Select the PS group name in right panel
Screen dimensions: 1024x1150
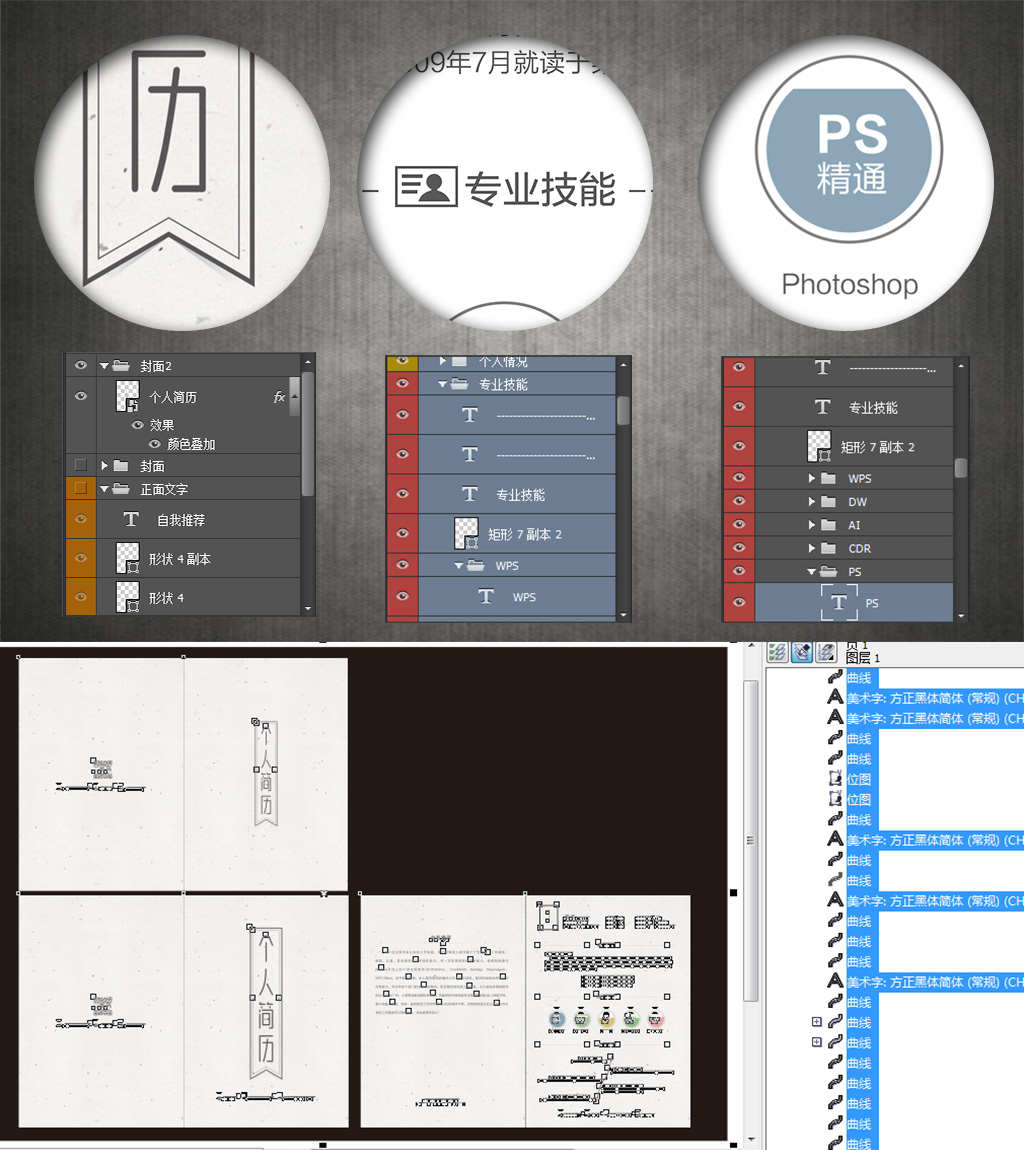coord(855,571)
